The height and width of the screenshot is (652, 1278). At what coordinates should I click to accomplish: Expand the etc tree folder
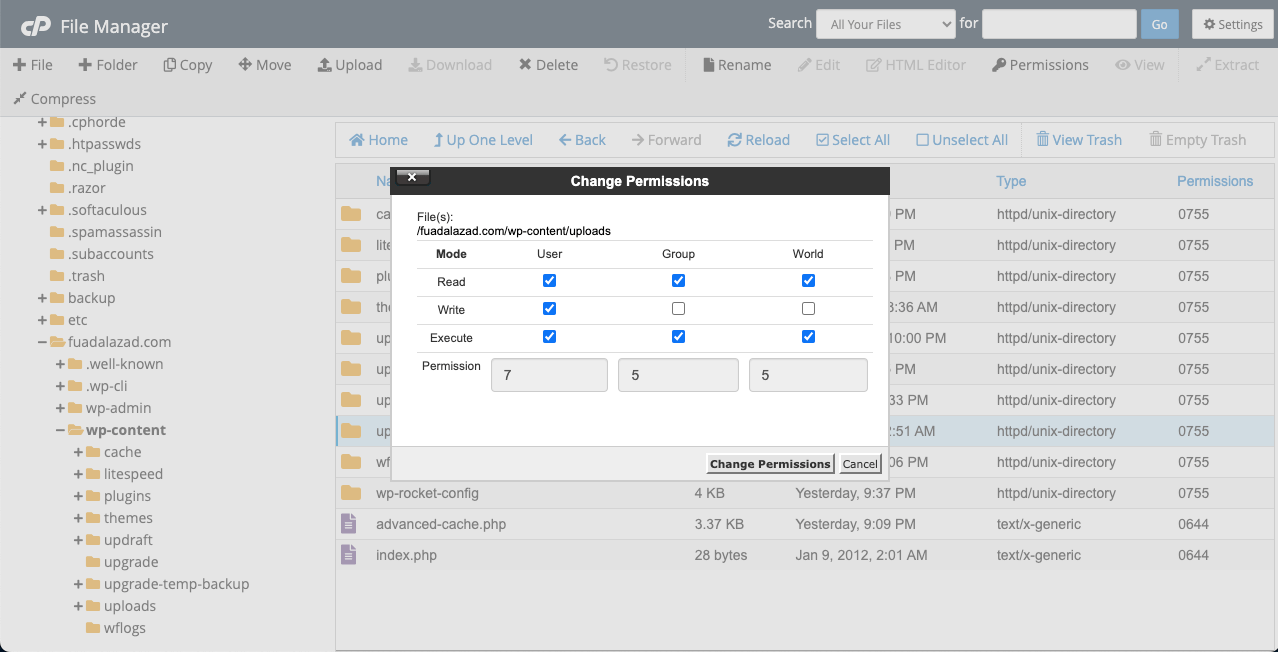pos(42,320)
